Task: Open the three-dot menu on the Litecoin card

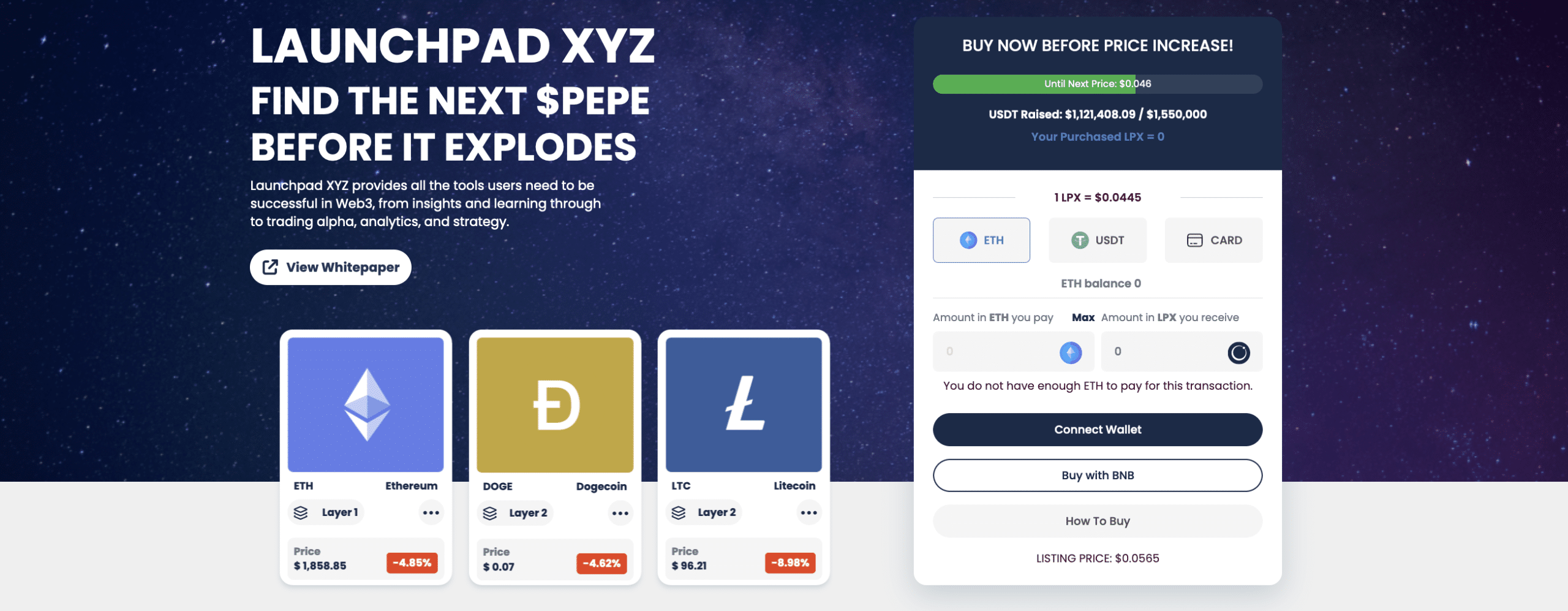Action: point(809,512)
